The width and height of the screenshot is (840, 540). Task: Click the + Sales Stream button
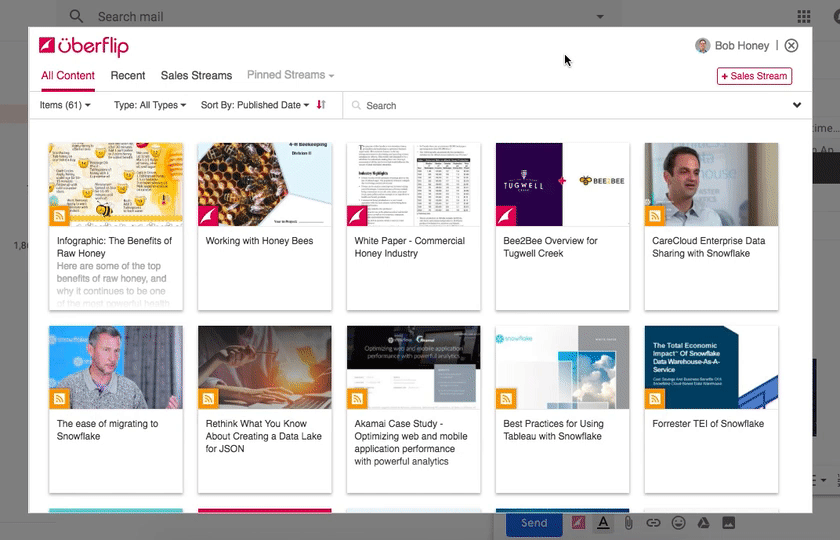point(754,76)
